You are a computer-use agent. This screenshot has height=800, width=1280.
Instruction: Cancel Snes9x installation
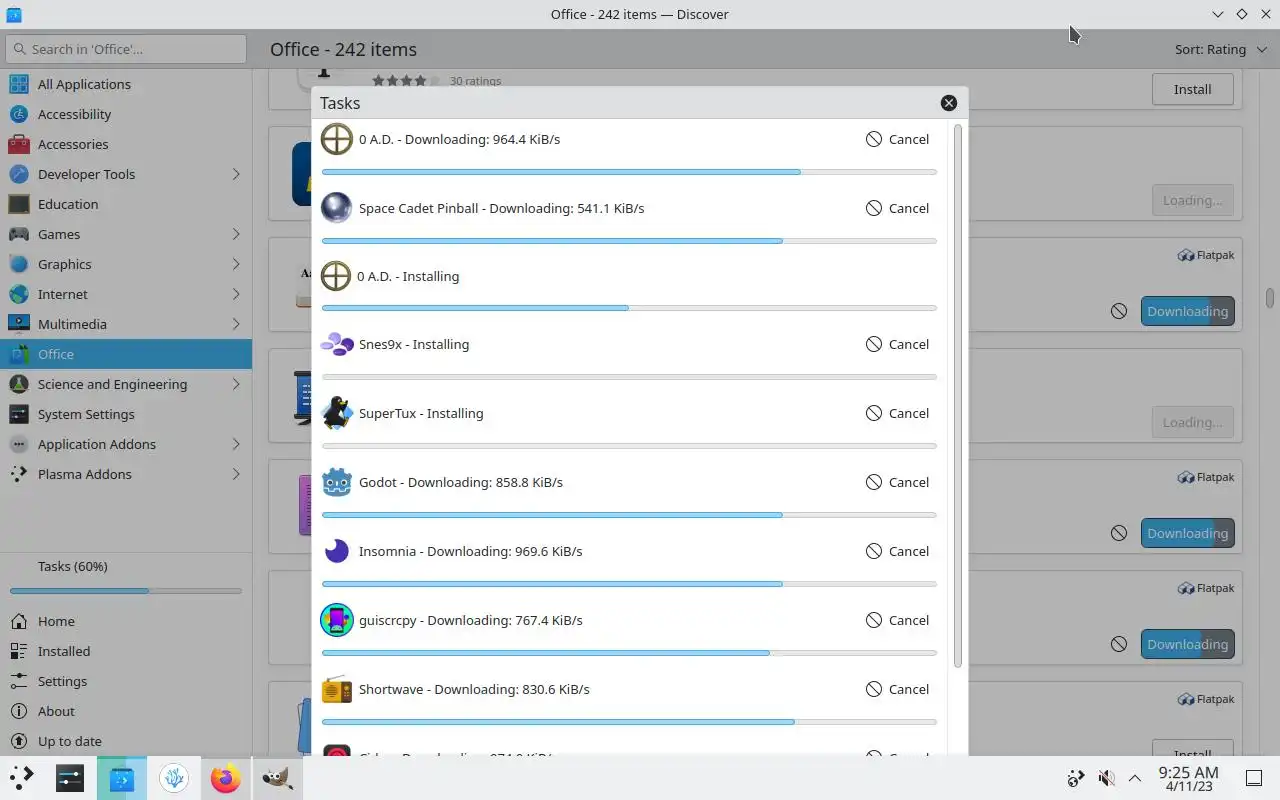[x=898, y=344]
